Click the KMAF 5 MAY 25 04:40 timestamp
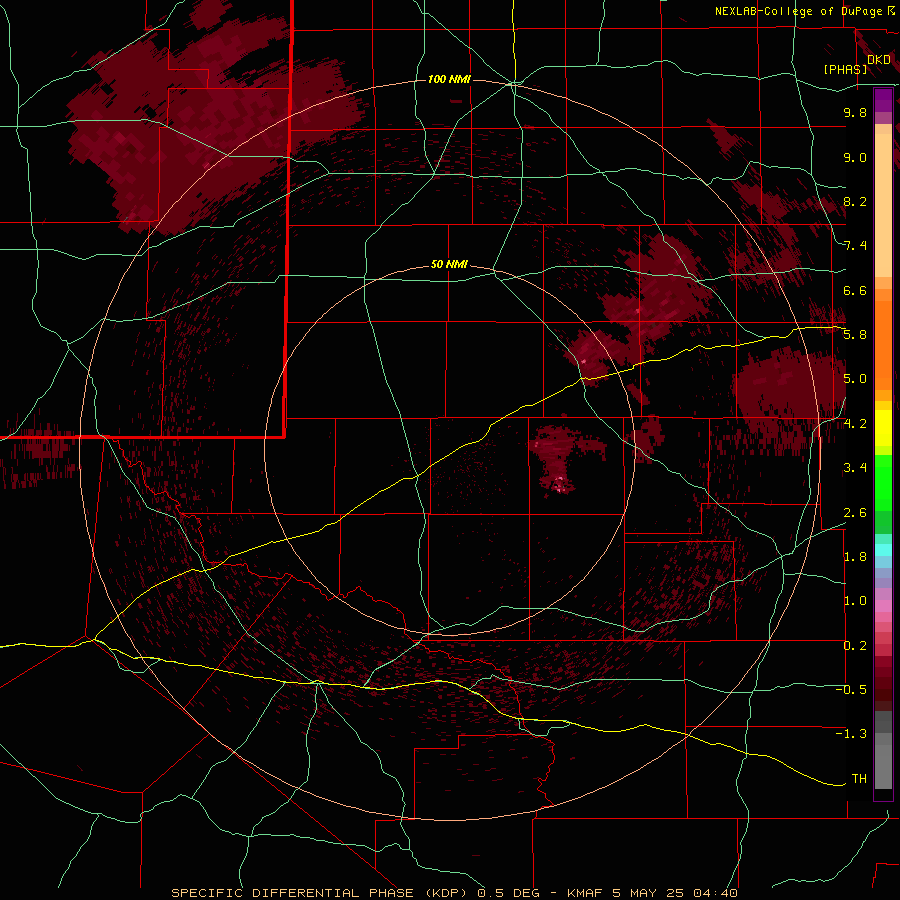The image size is (900, 900). pyautogui.click(x=653, y=893)
